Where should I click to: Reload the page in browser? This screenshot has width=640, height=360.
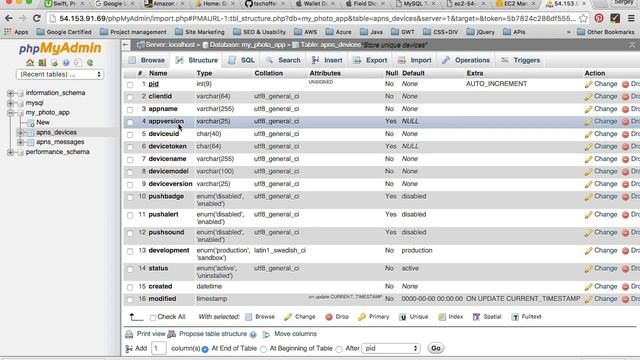click(36, 18)
